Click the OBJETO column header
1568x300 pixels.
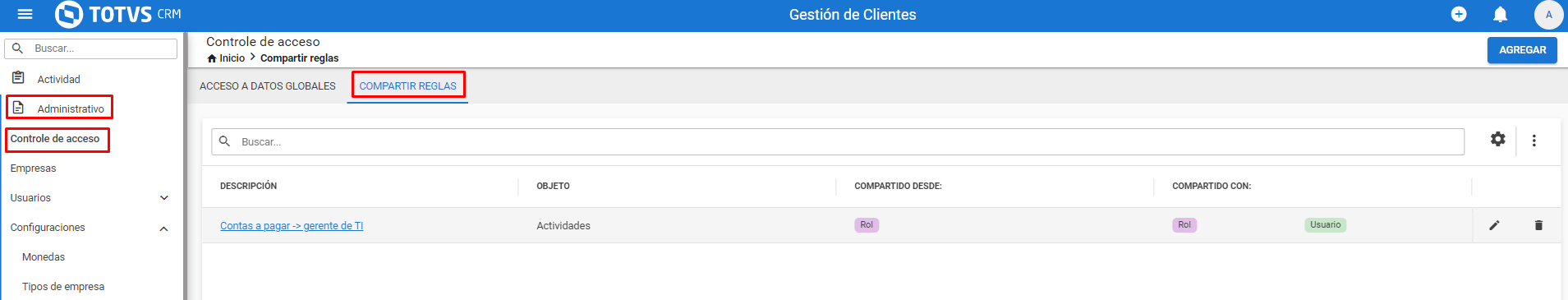553,187
